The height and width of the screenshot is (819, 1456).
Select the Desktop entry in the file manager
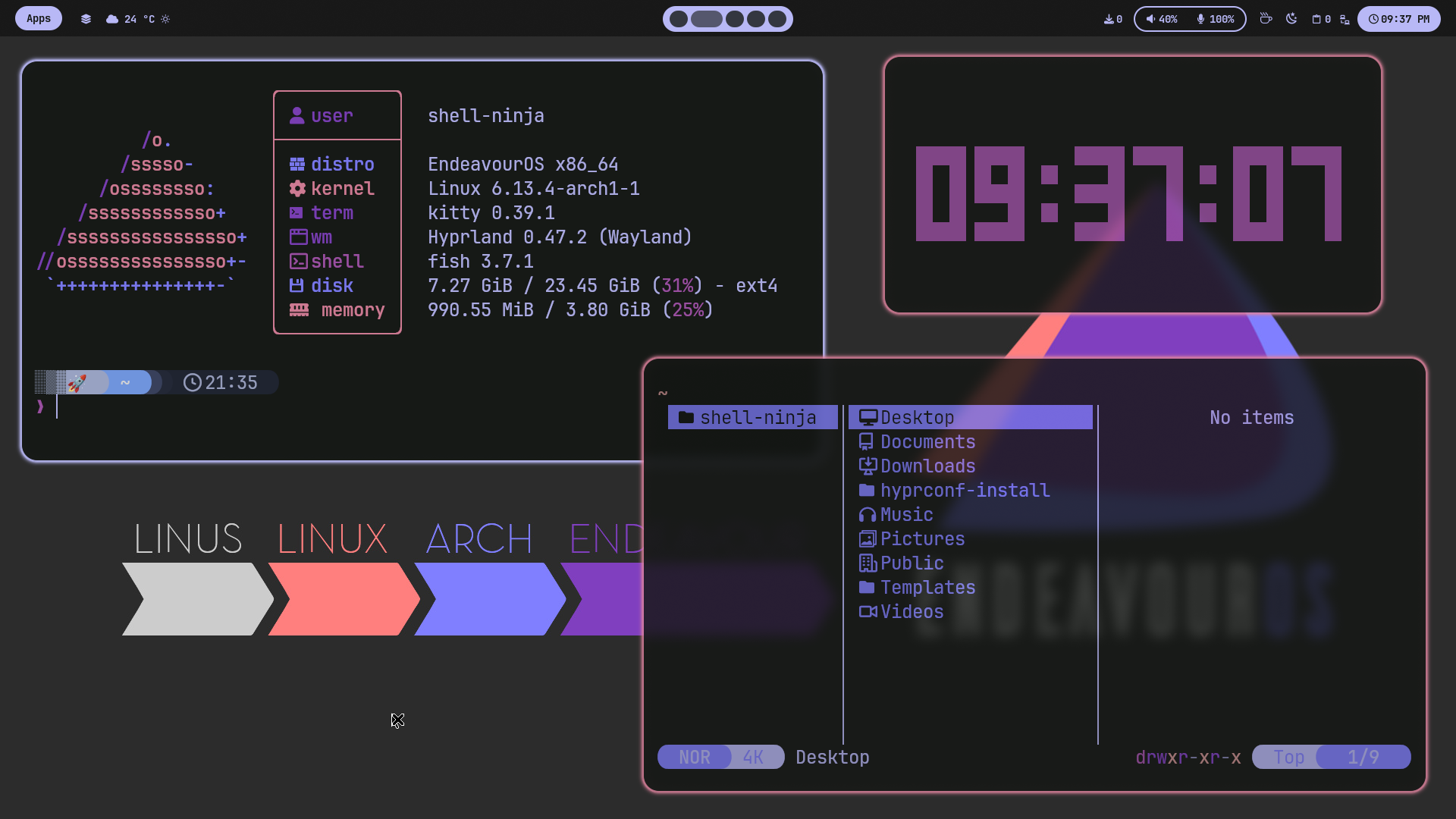click(x=971, y=418)
